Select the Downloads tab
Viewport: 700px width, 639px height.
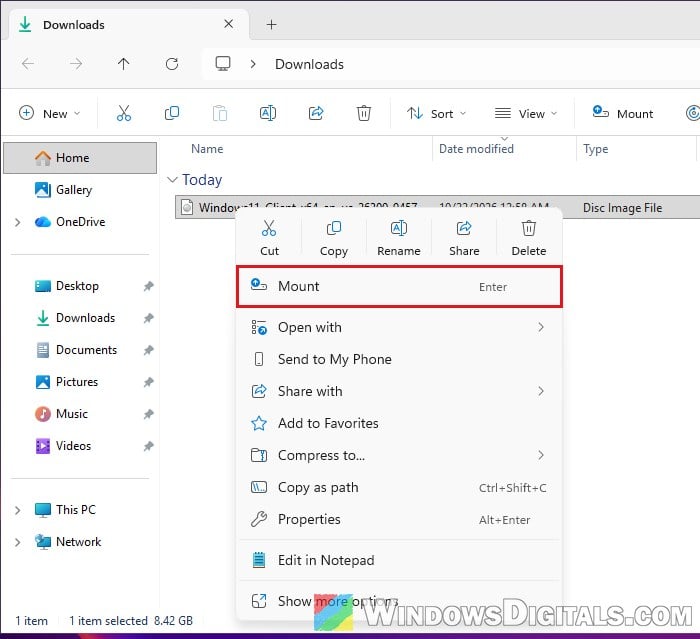click(x=129, y=25)
